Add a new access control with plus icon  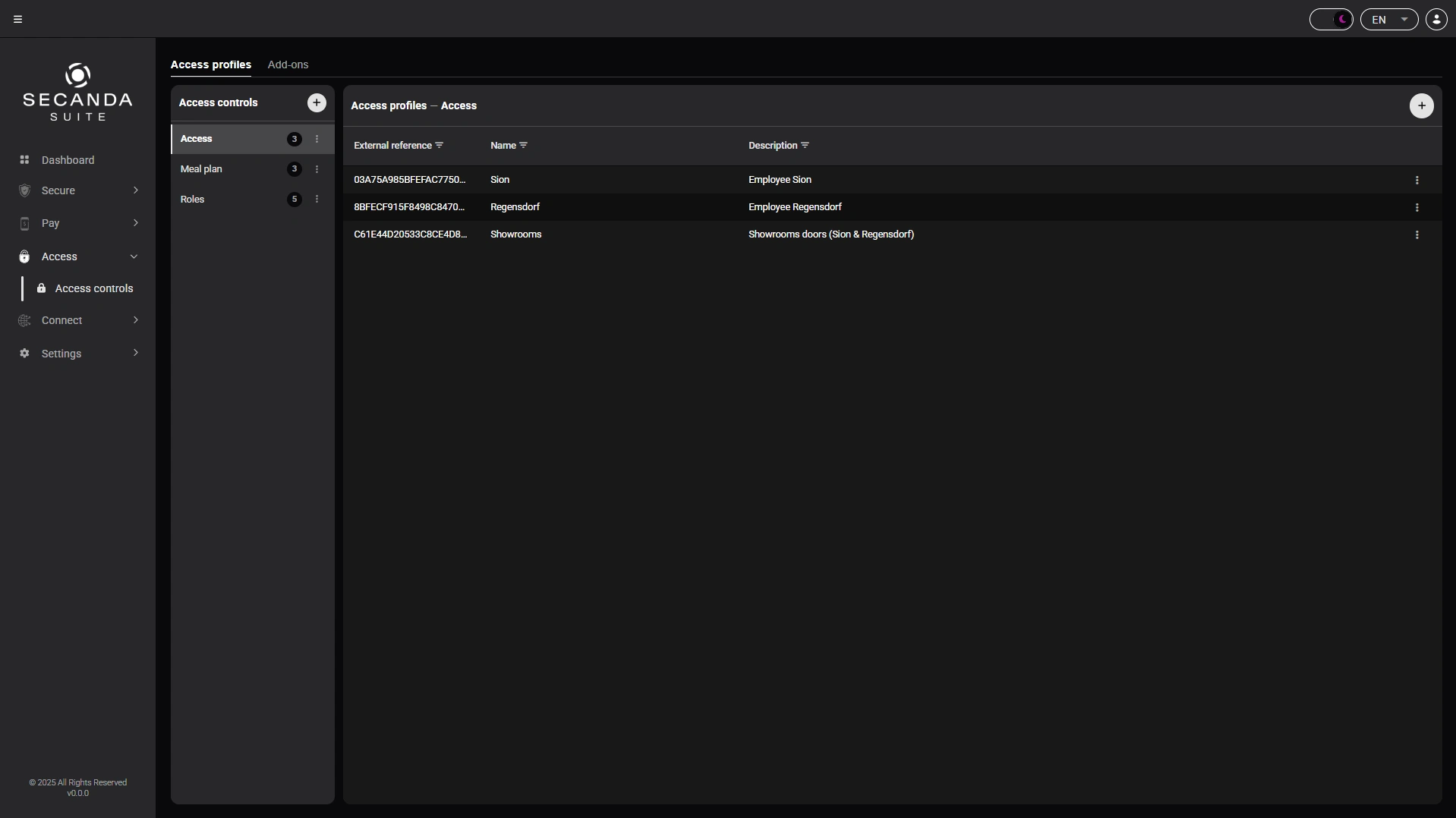pos(317,103)
